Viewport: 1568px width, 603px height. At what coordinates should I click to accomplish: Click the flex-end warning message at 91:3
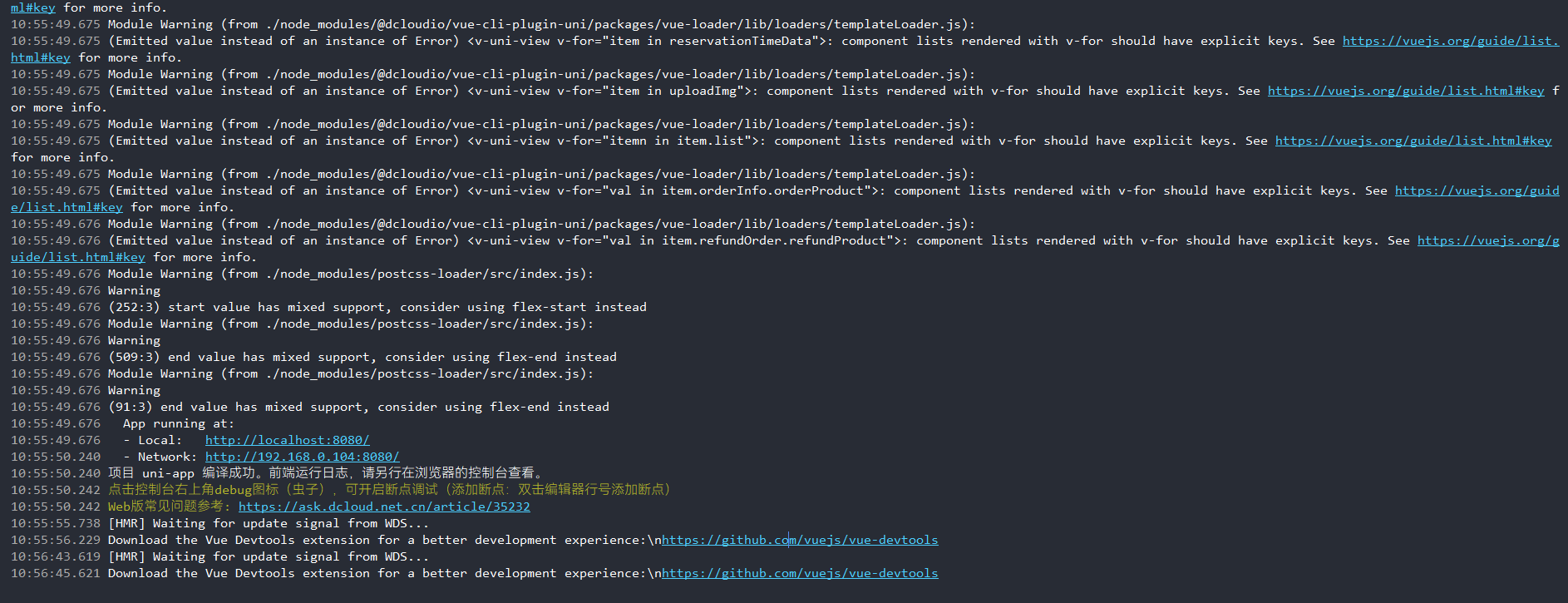coord(358,407)
